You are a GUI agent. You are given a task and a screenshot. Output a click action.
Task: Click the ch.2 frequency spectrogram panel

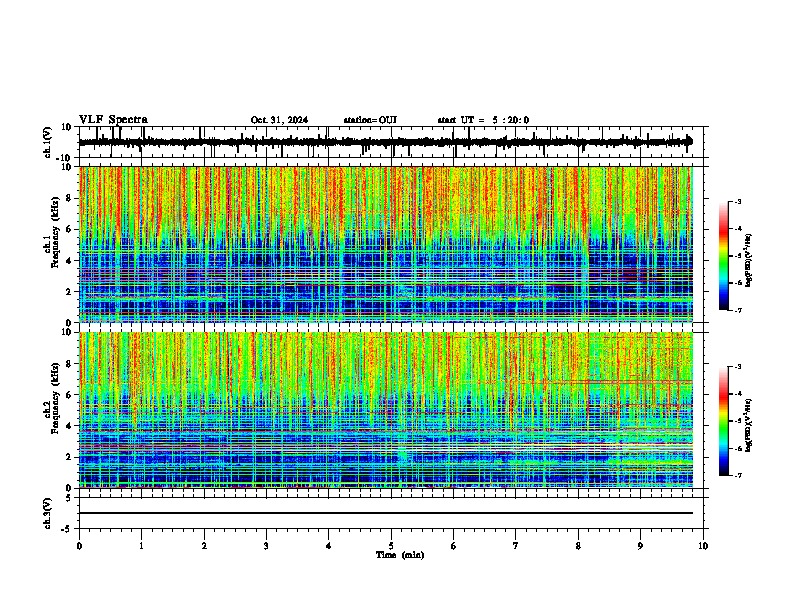(x=386, y=410)
